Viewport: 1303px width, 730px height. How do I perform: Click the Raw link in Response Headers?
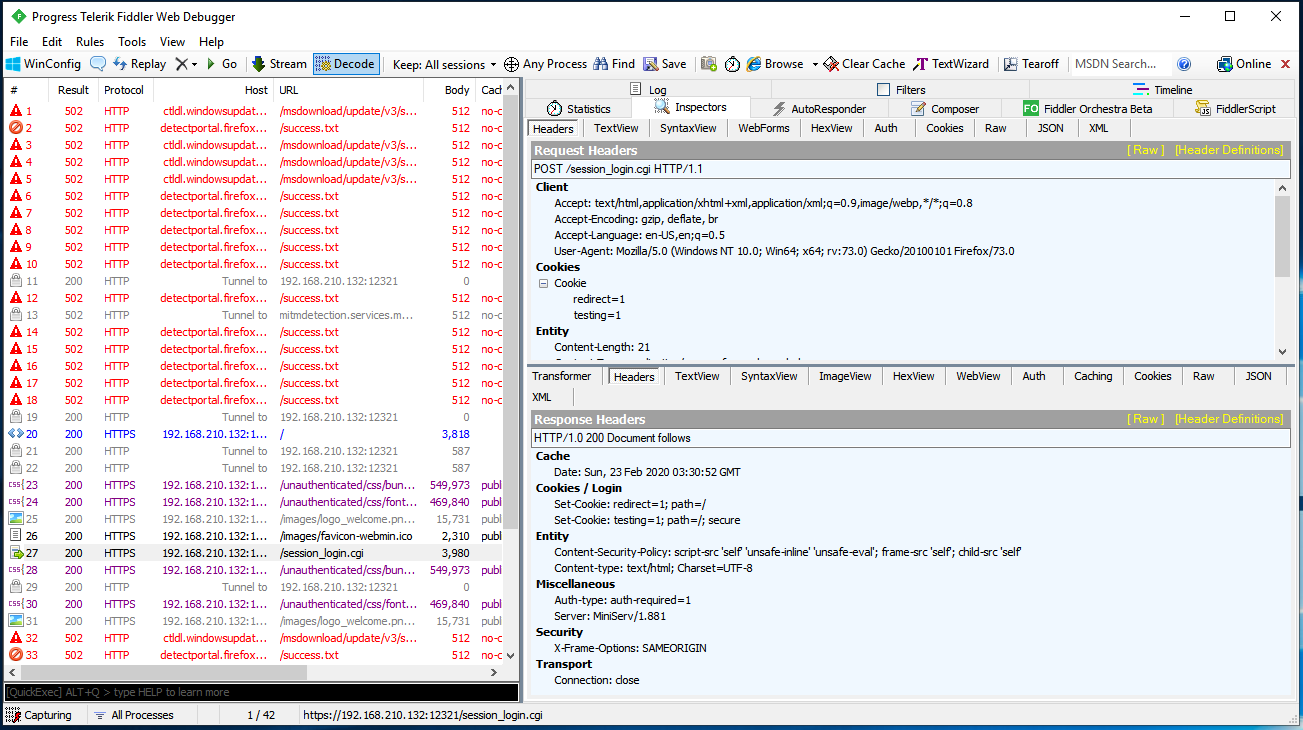tap(1146, 419)
